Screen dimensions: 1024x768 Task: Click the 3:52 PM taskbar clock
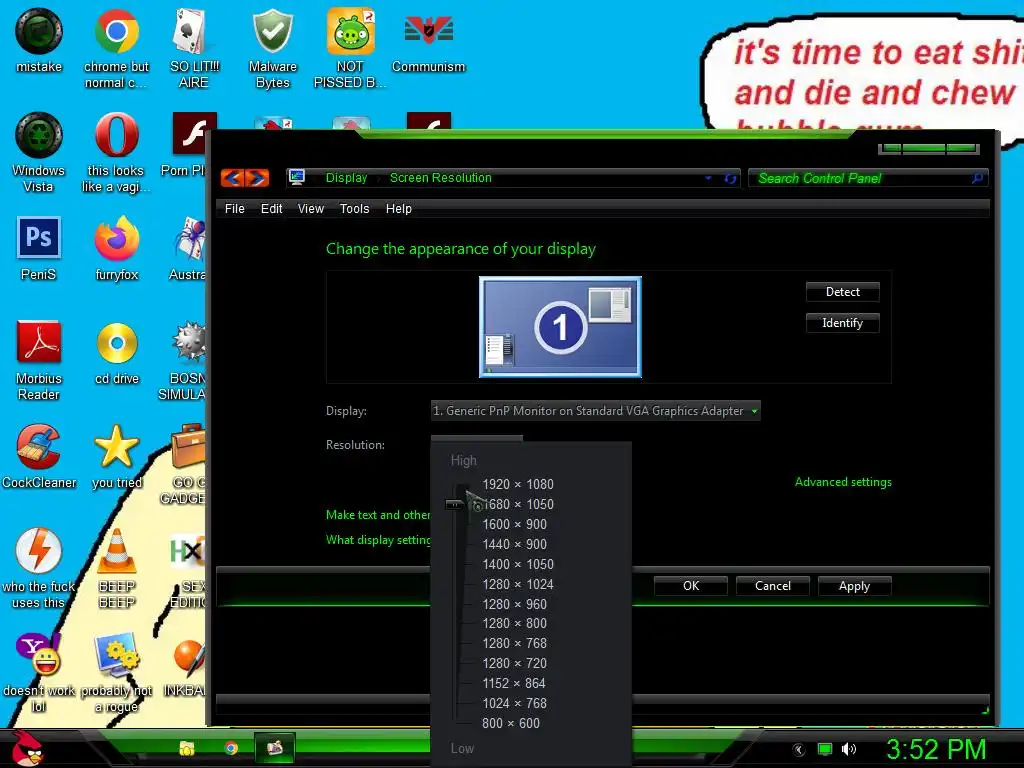(936, 749)
